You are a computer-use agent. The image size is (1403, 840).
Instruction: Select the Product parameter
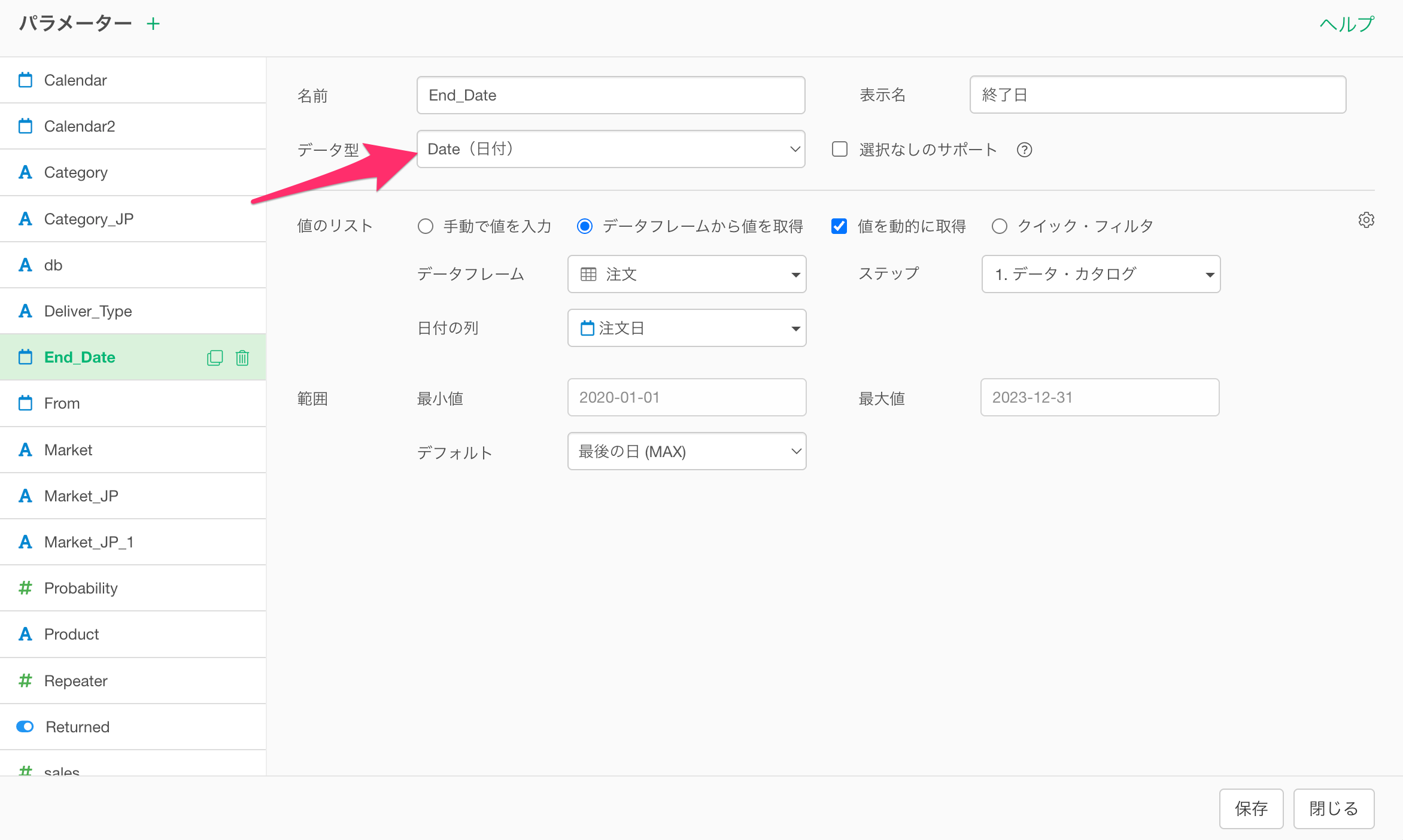(x=133, y=634)
